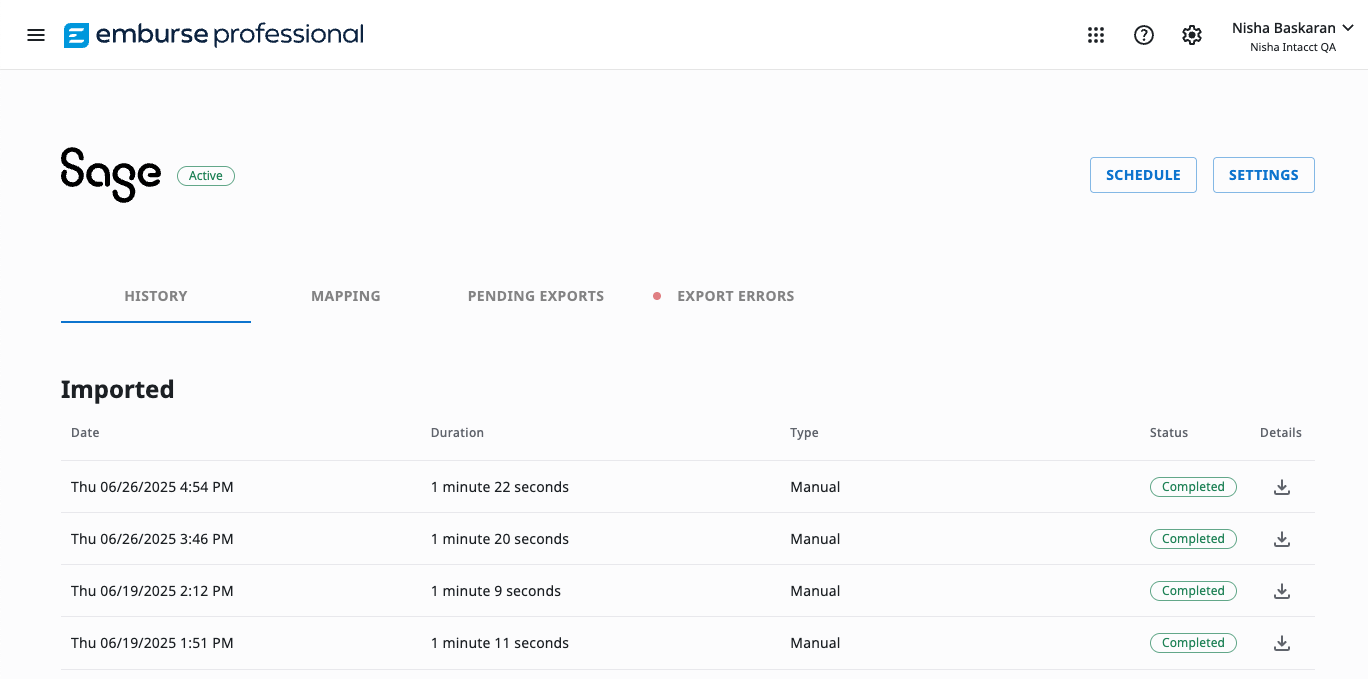Select the Duration column header

pyautogui.click(x=457, y=433)
